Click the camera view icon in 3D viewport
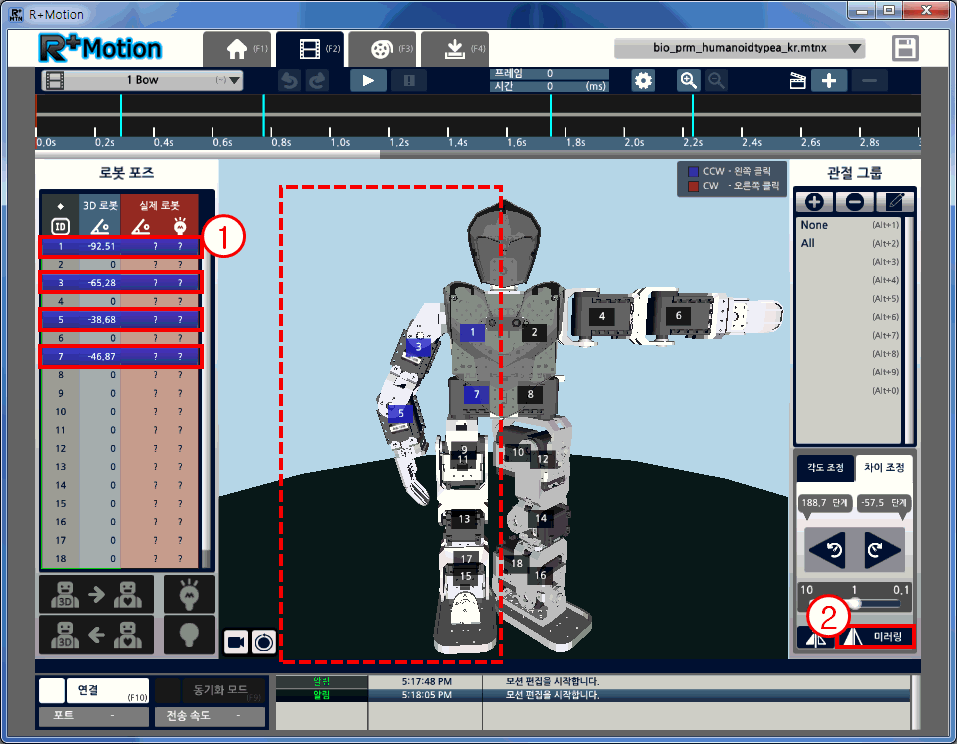Image resolution: width=957 pixels, height=744 pixels. pos(236,641)
